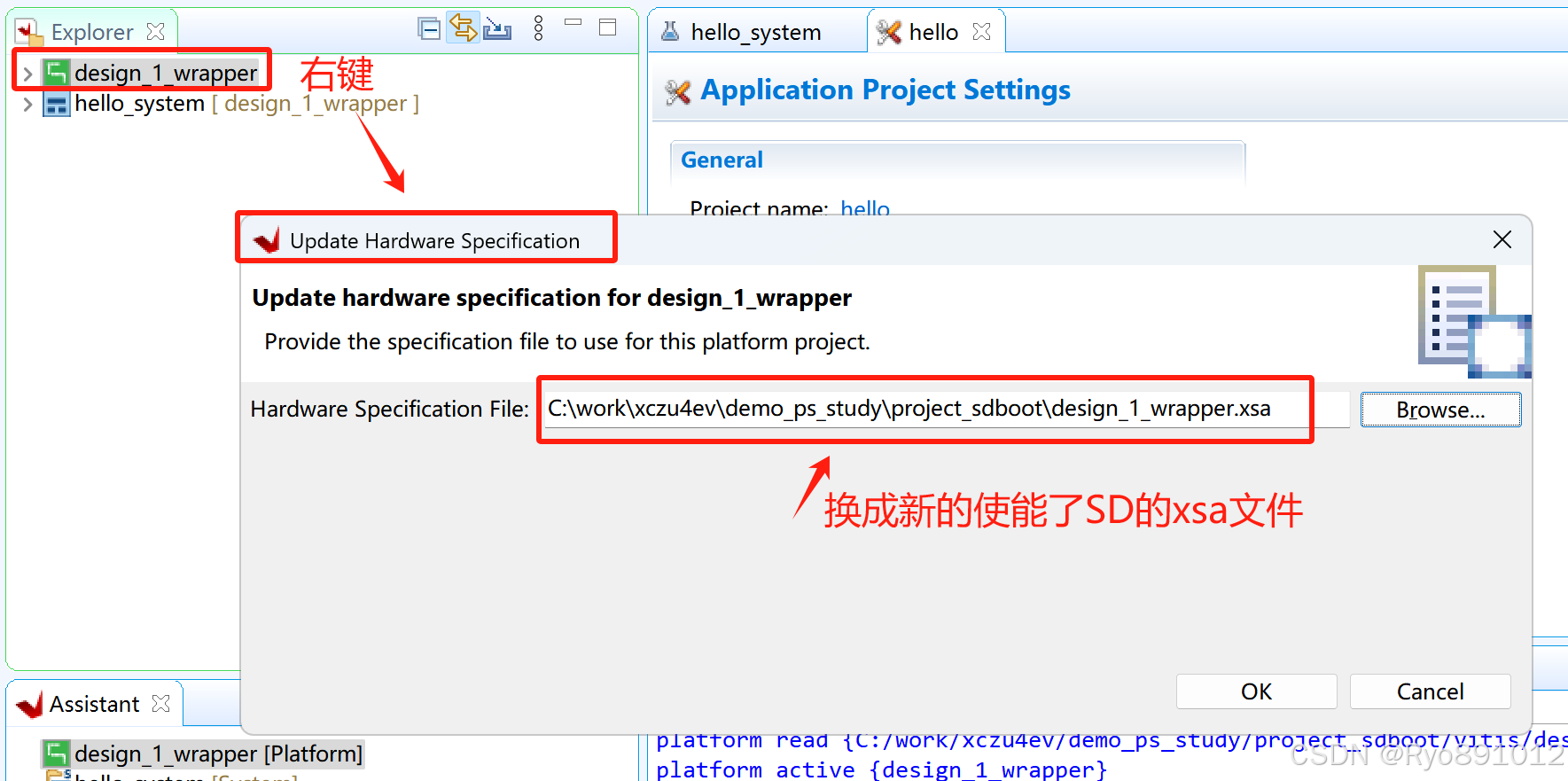The width and height of the screenshot is (1568, 781).
Task: Click the hello project name link
Action: [x=865, y=208]
